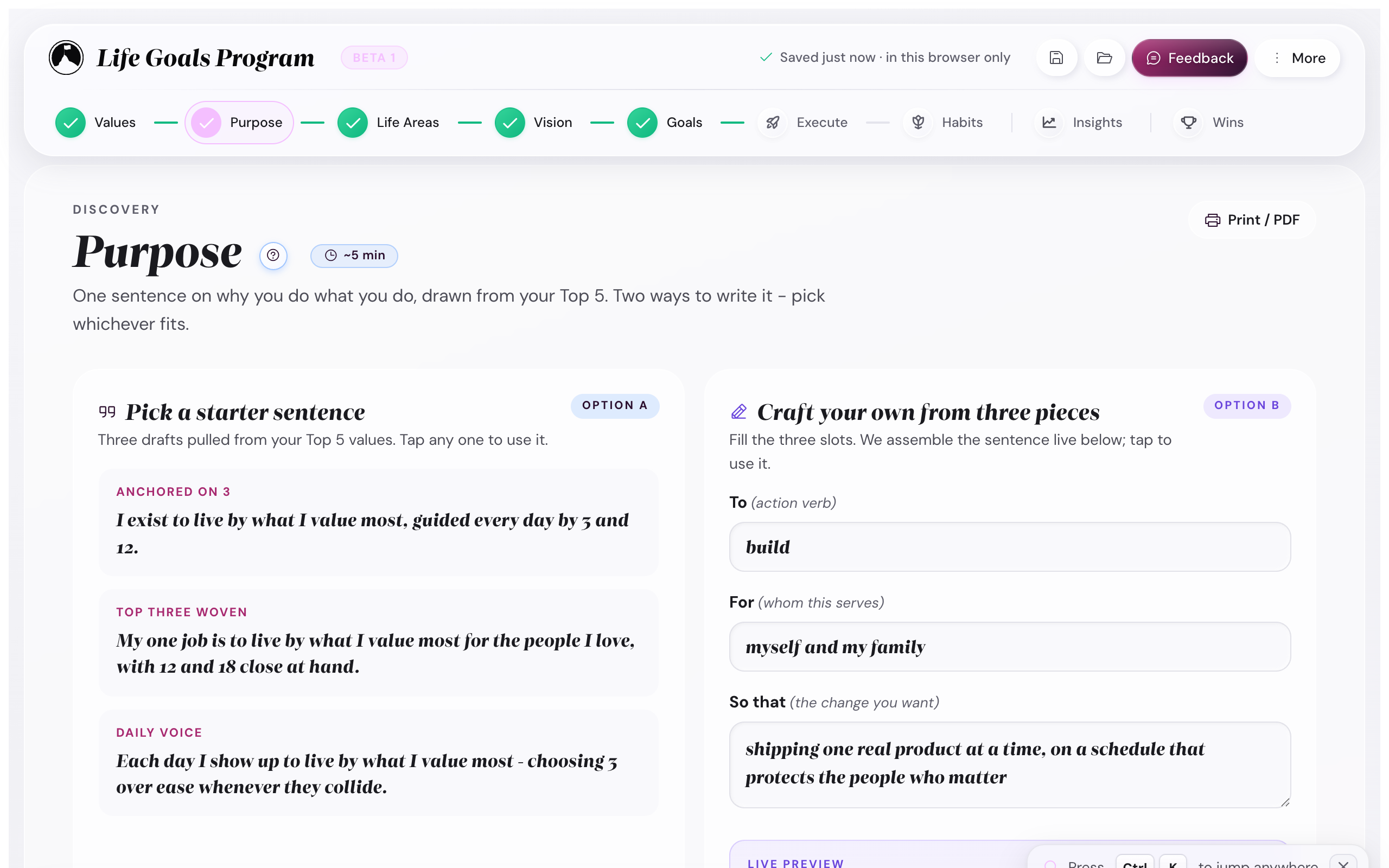Jump to the Goals step

click(x=665, y=122)
